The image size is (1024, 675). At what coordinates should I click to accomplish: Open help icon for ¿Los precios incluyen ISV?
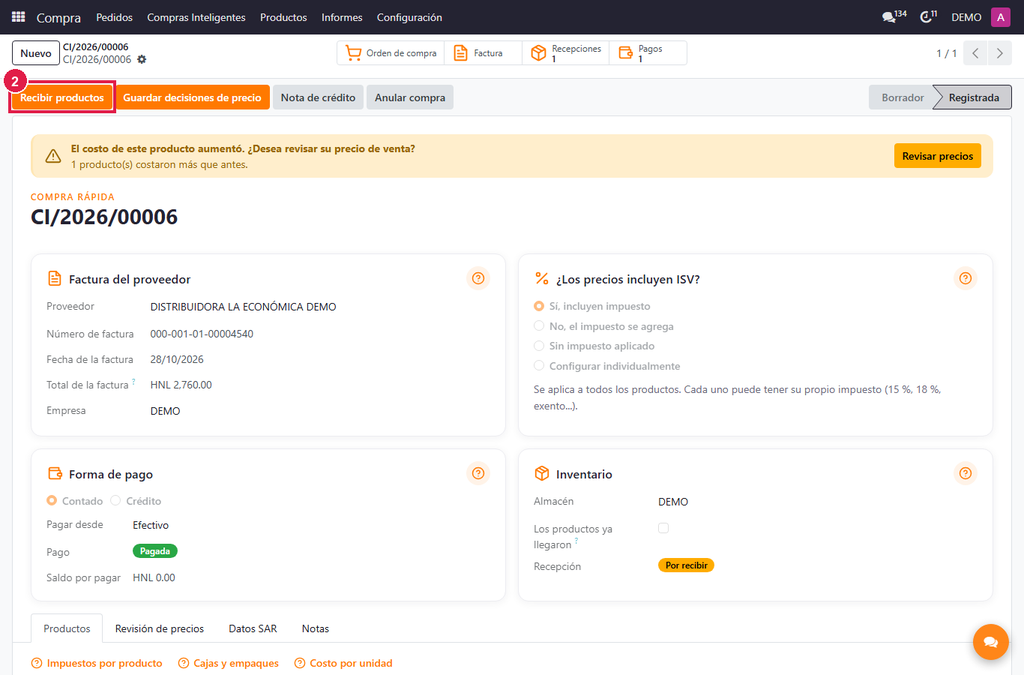click(x=965, y=279)
